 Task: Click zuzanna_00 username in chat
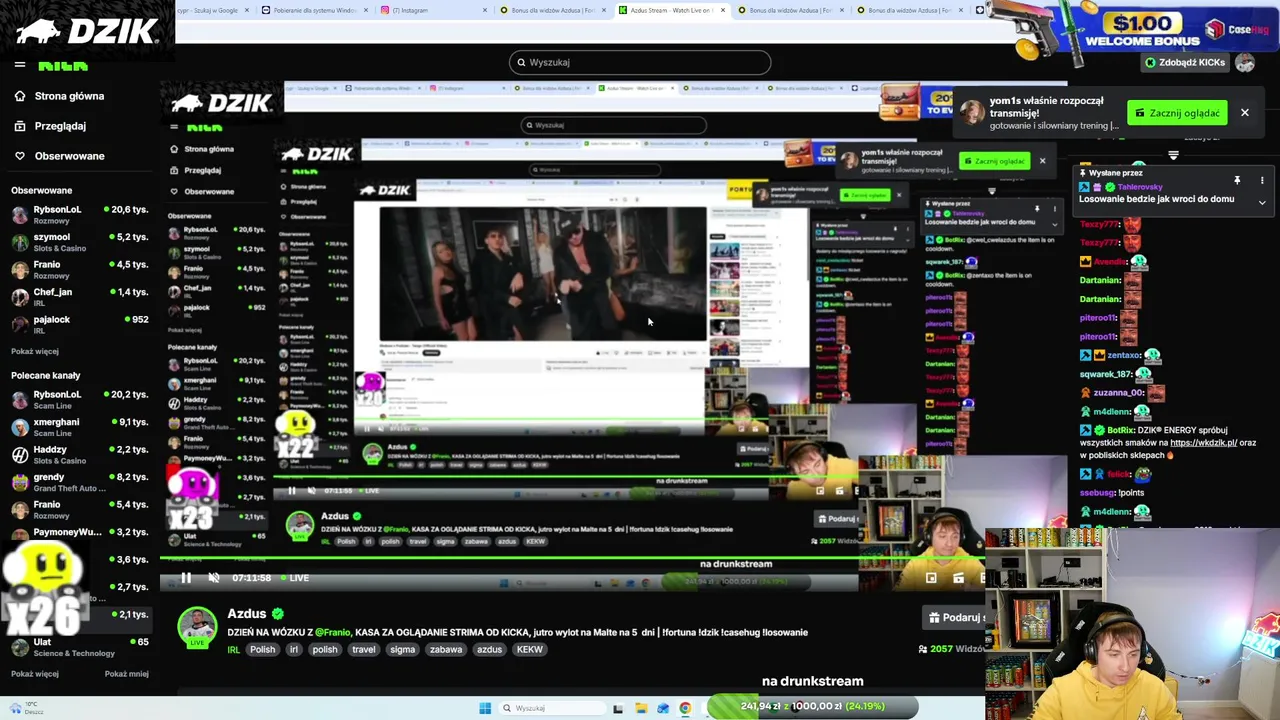coord(1118,393)
